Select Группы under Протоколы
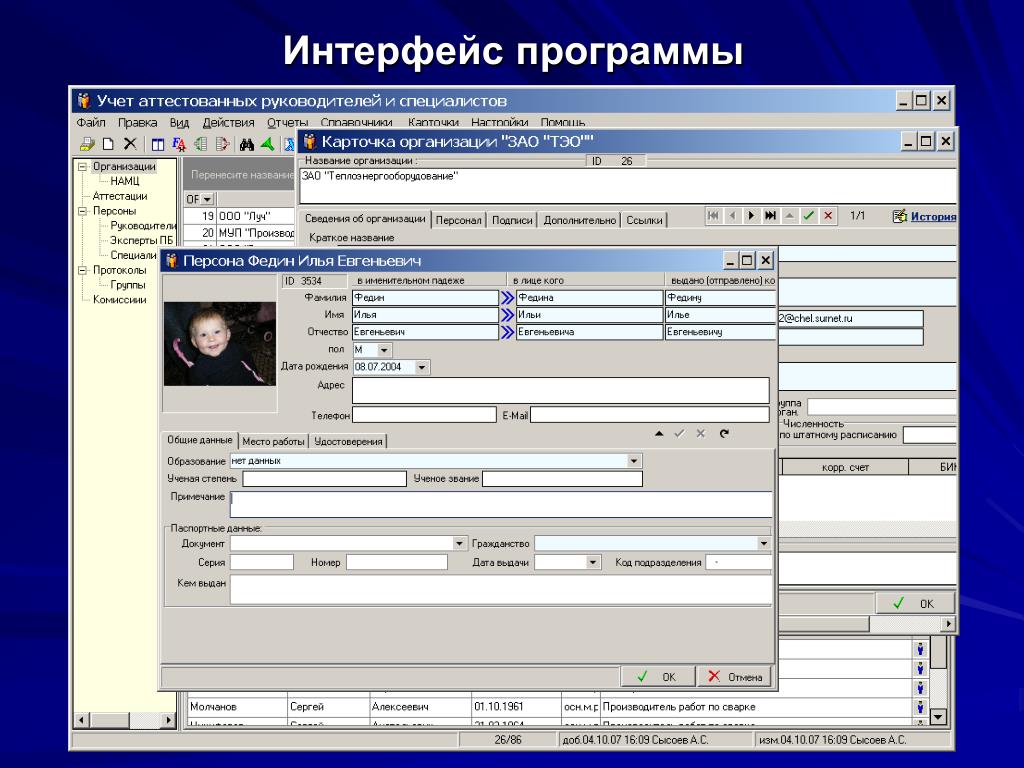This screenshot has width=1024, height=768. (127, 285)
